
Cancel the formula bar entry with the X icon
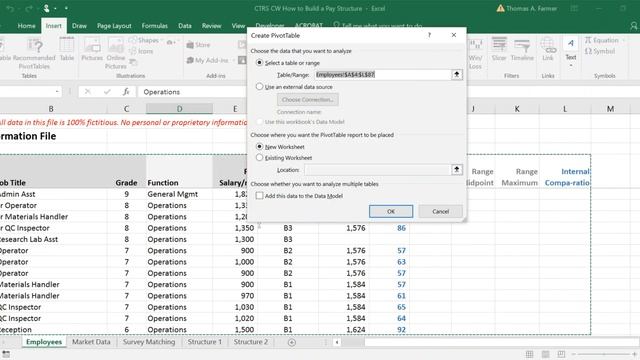[87, 92]
